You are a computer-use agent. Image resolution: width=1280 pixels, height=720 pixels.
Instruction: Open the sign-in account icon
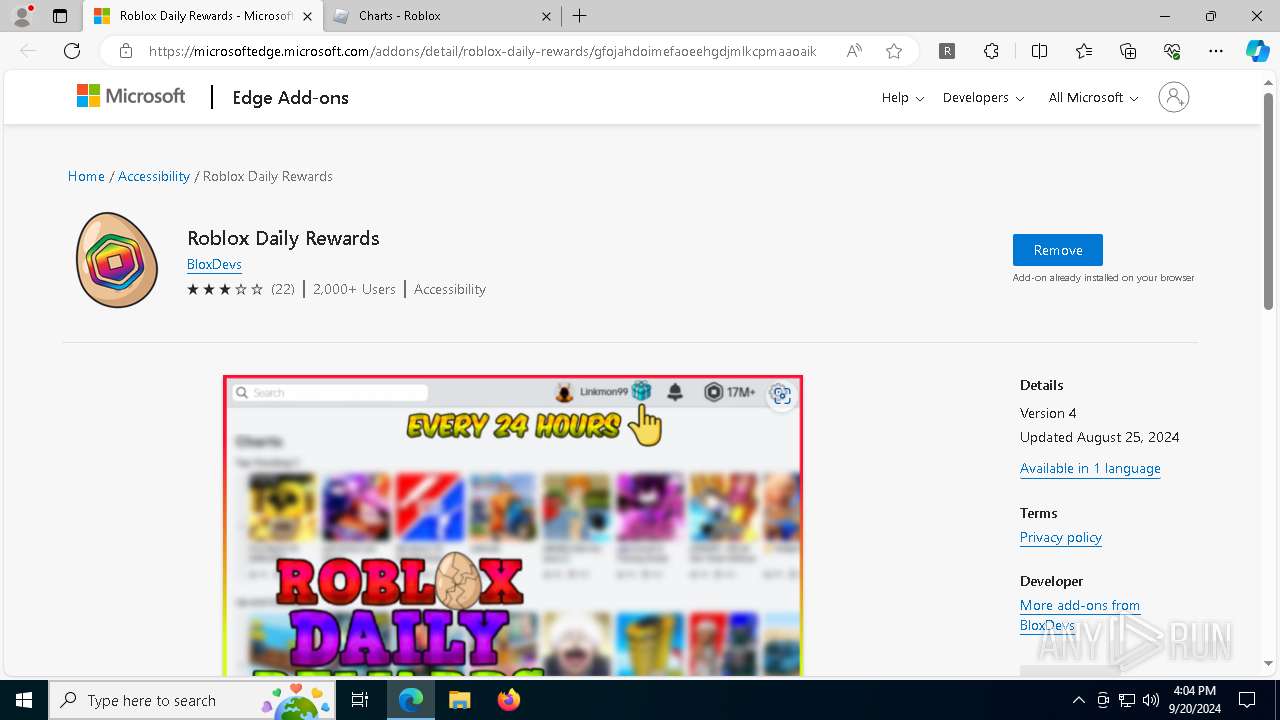tap(1174, 97)
